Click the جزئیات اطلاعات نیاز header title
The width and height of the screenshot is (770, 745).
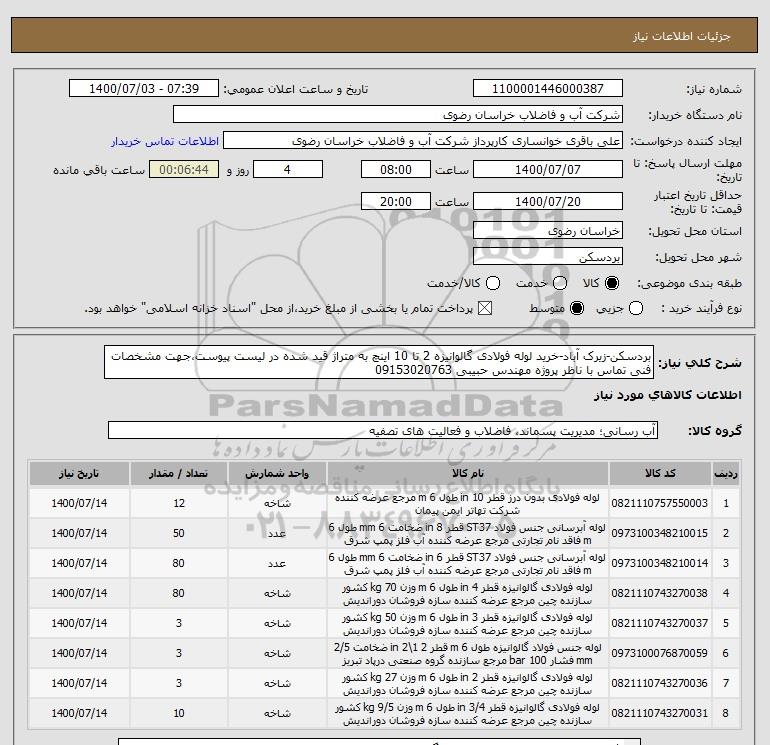pos(682,36)
